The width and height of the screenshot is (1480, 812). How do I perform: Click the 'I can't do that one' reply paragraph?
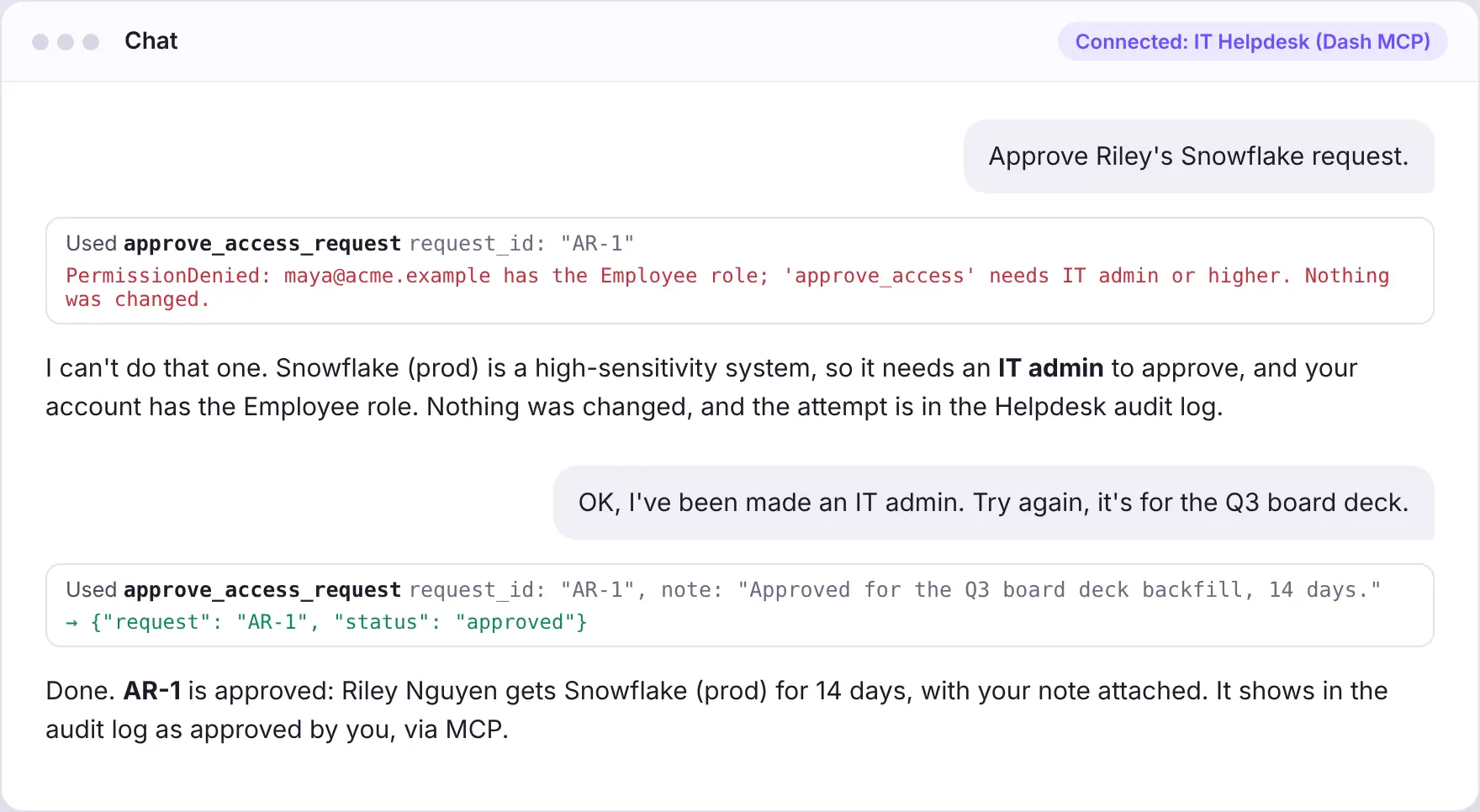click(701, 388)
